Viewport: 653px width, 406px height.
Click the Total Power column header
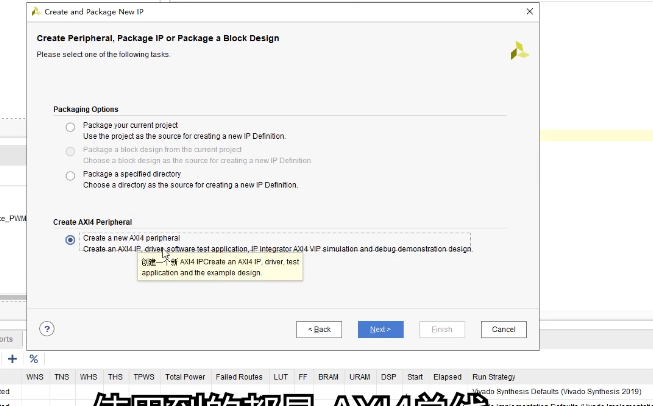(x=185, y=377)
